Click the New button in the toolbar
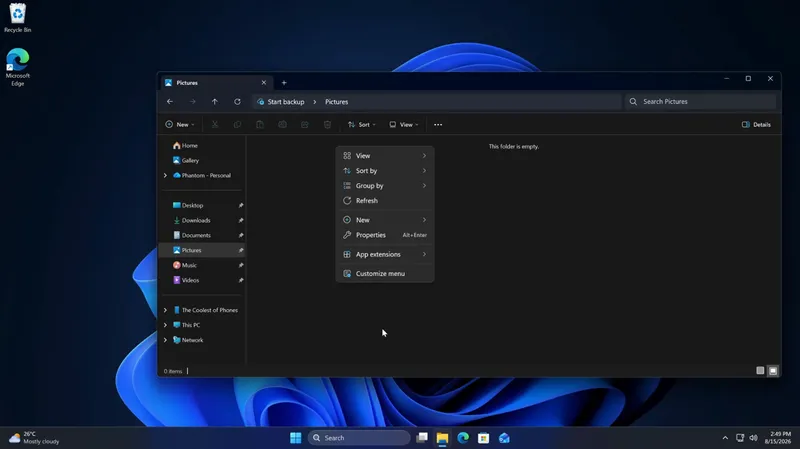Screen dimensions: 800x449 [180, 124]
